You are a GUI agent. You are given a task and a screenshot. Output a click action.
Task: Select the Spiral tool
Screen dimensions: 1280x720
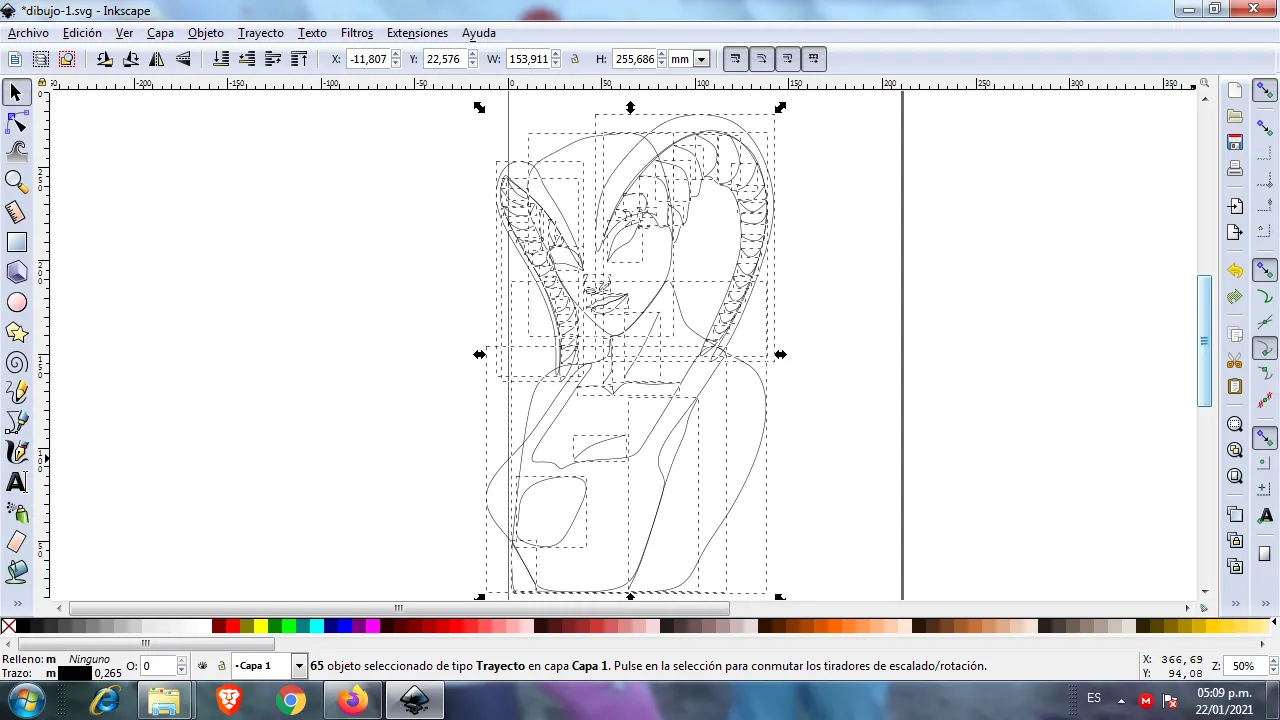pos(16,362)
